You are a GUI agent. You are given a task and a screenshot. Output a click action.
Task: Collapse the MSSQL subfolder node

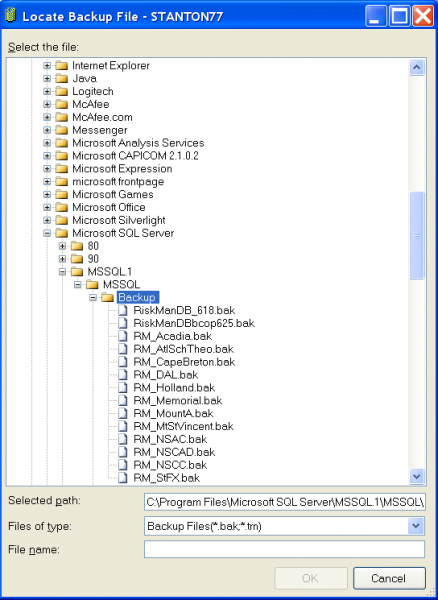(x=78, y=285)
